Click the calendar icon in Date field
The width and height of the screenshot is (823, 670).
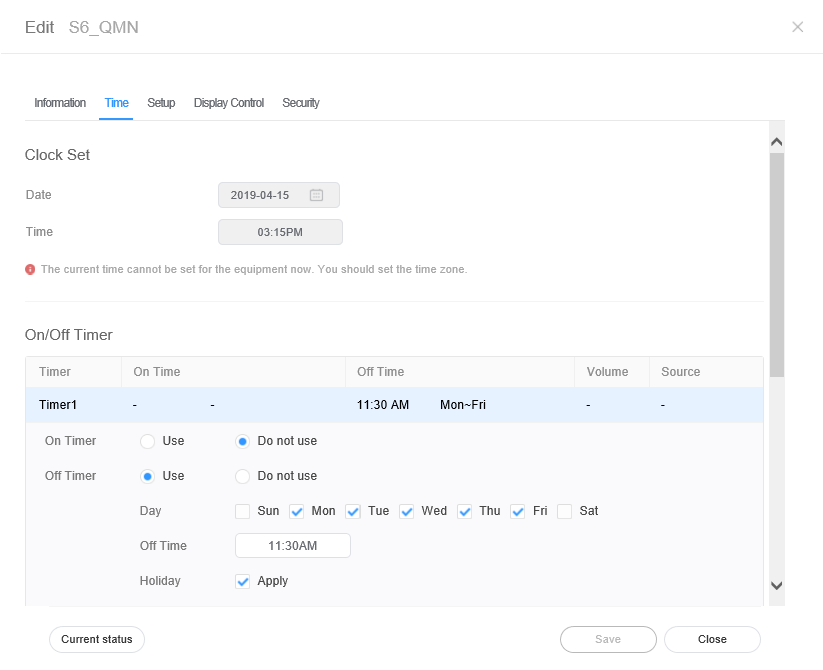coord(316,195)
